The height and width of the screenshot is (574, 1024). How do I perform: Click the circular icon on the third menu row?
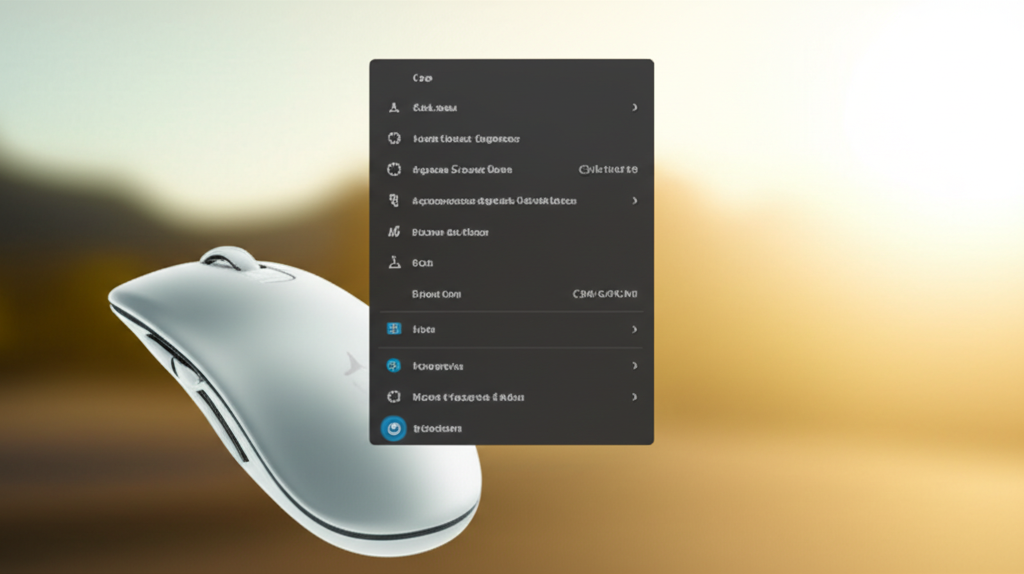[393, 139]
